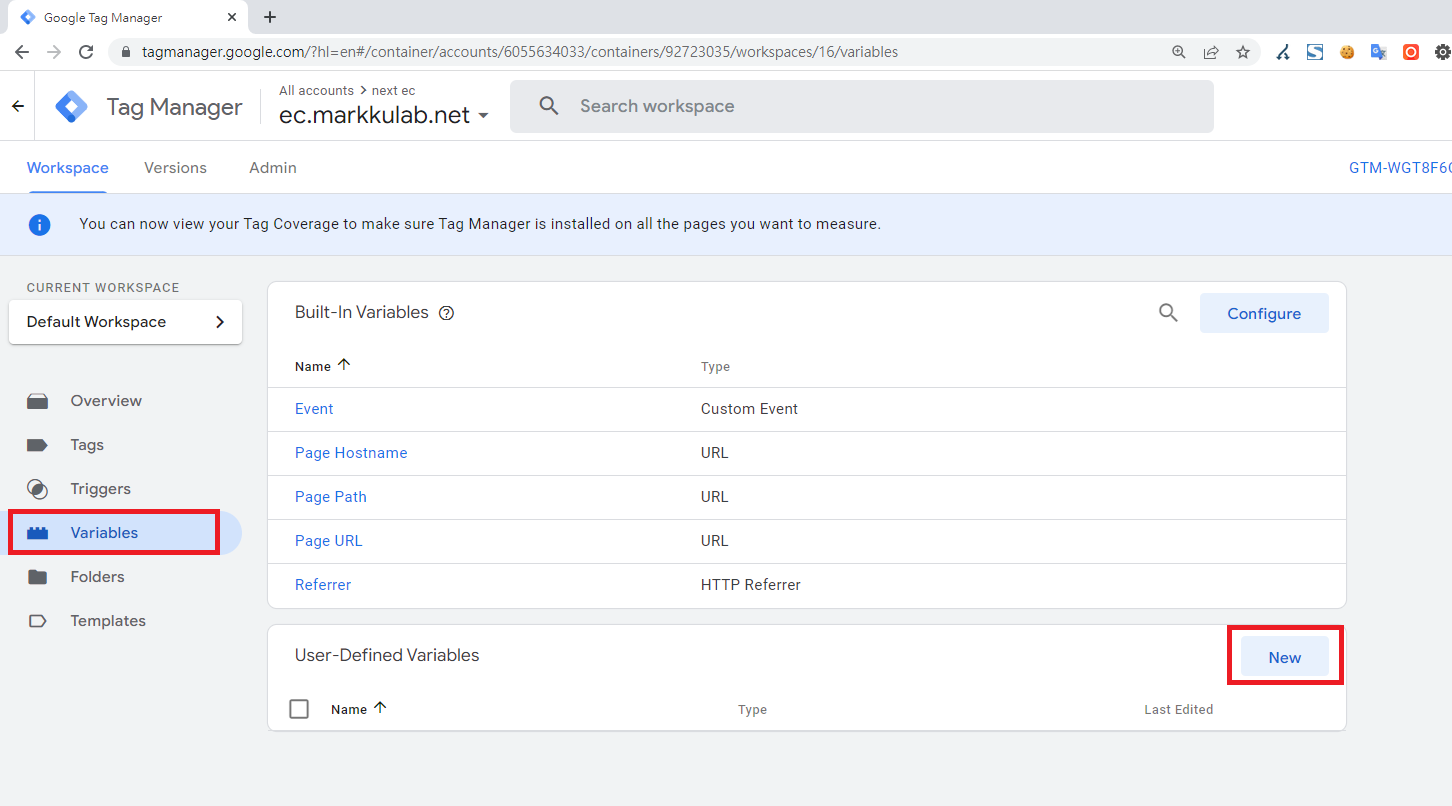Open the browser zoom magnifier icon
The image size is (1452, 806).
(1179, 52)
